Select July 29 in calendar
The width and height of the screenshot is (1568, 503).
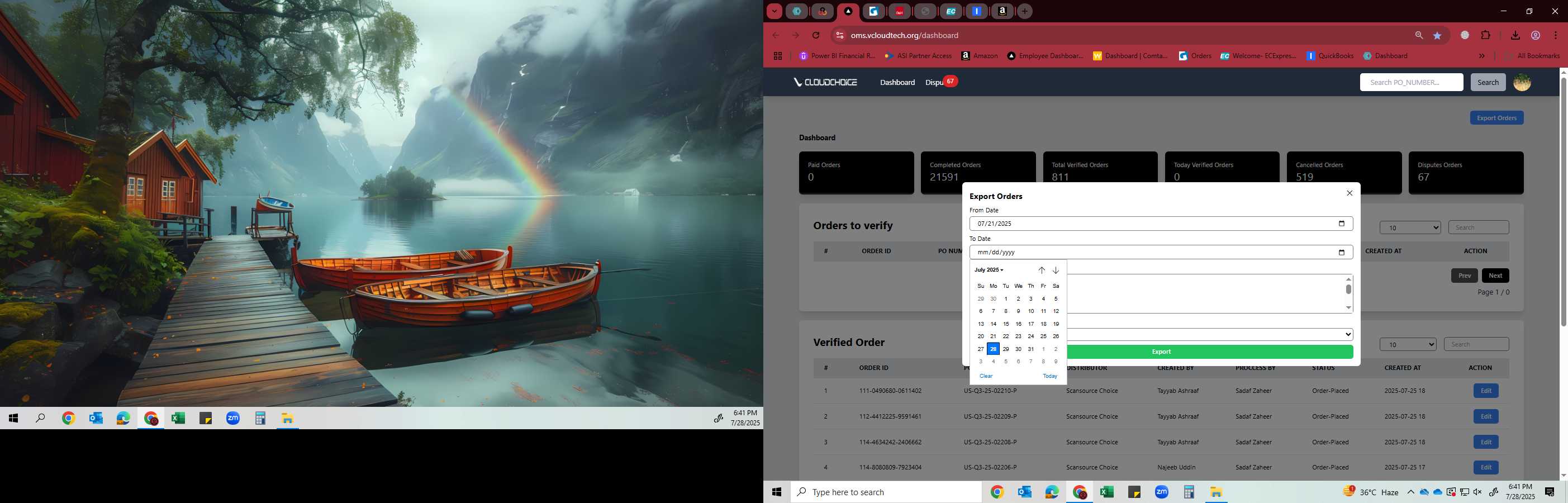tap(1006, 349)
